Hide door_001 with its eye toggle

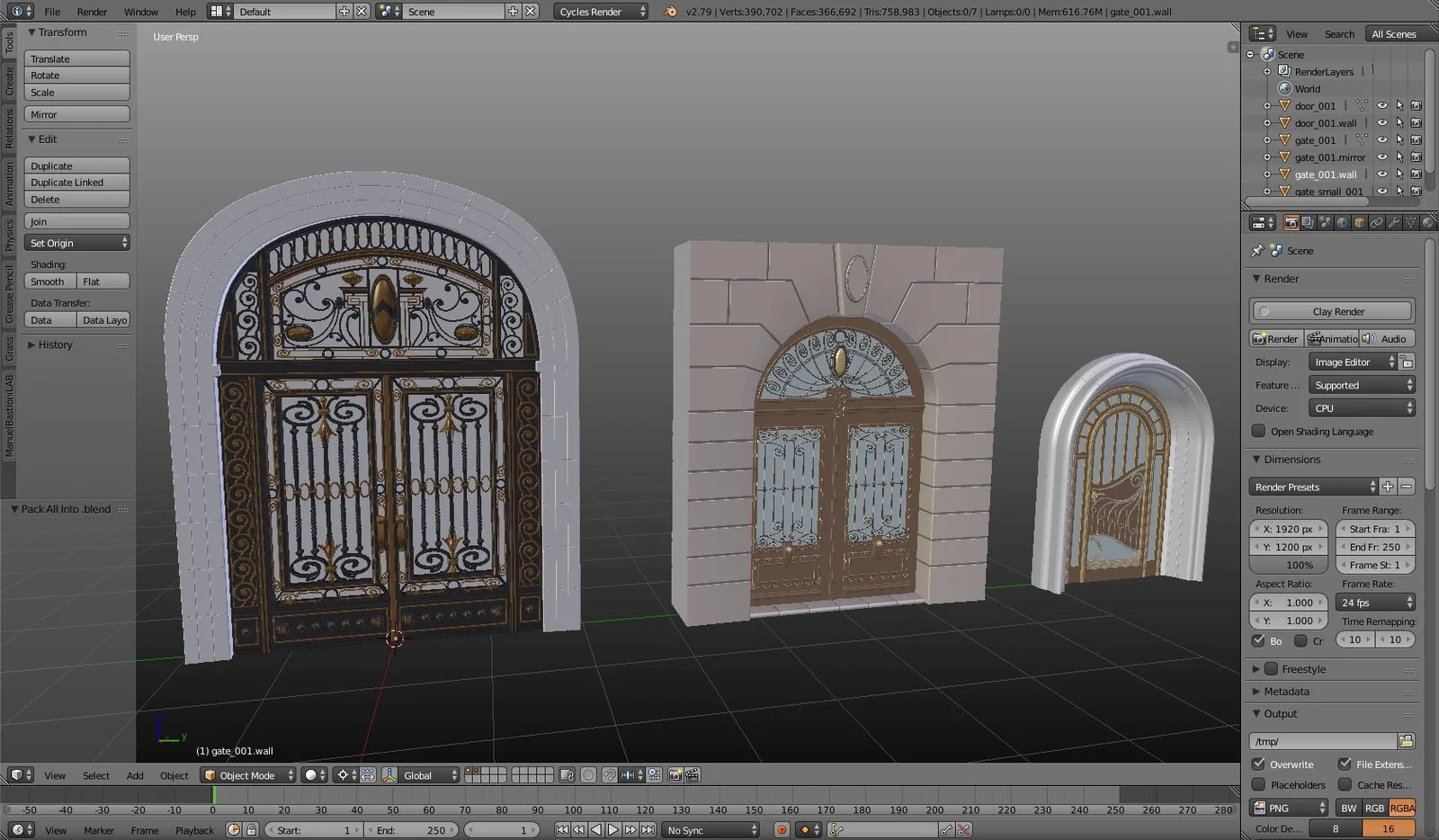[x=1382, y=105]
